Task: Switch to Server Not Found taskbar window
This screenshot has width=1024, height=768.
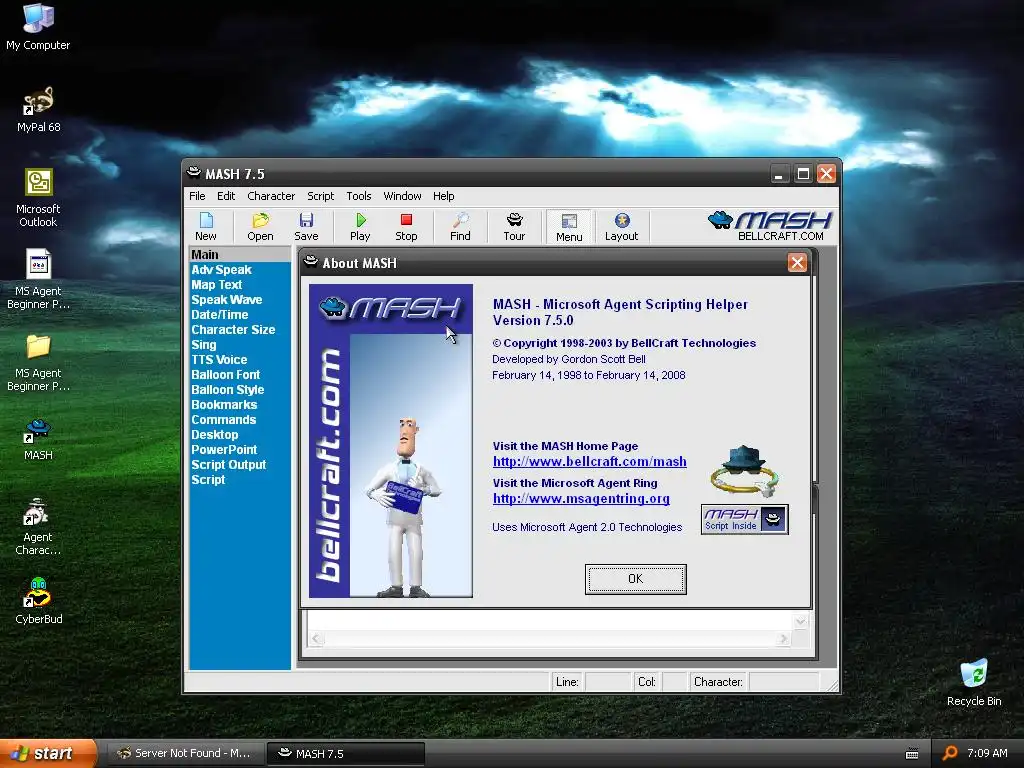Action: tap(185, 753)
